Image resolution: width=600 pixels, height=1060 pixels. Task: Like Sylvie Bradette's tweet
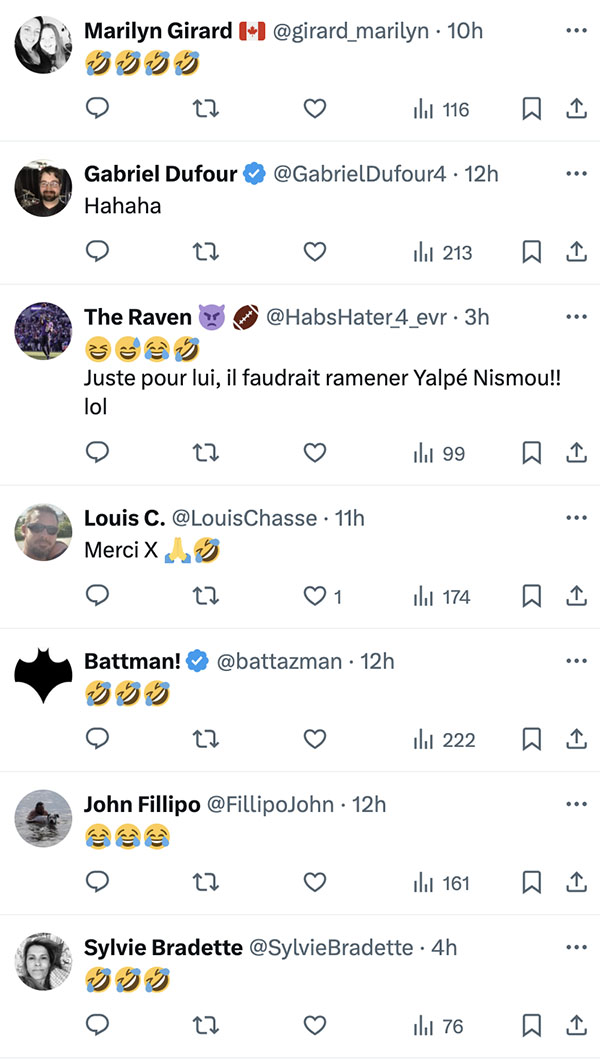coord(314,1026)
